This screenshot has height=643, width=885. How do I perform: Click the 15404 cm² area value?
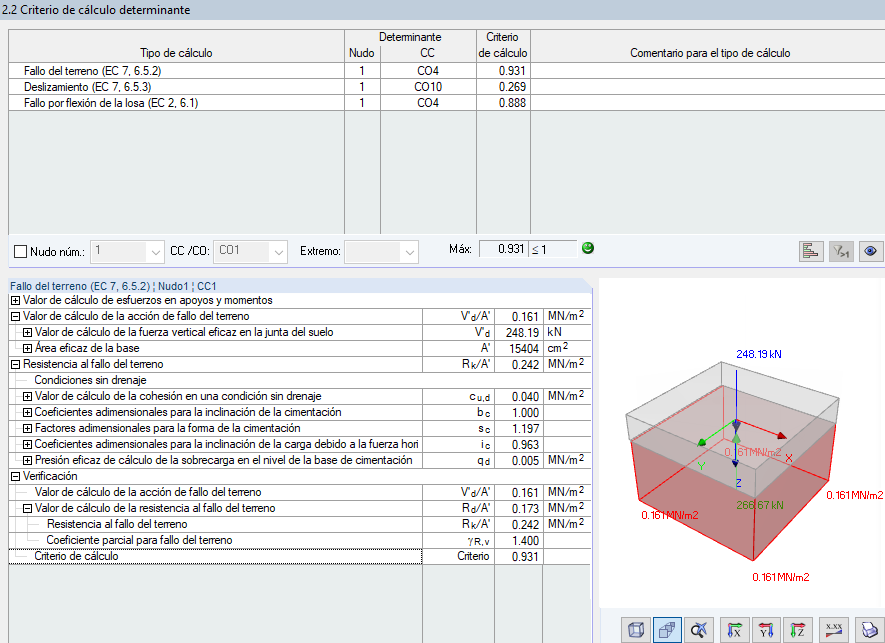click(x=519, y=348)
